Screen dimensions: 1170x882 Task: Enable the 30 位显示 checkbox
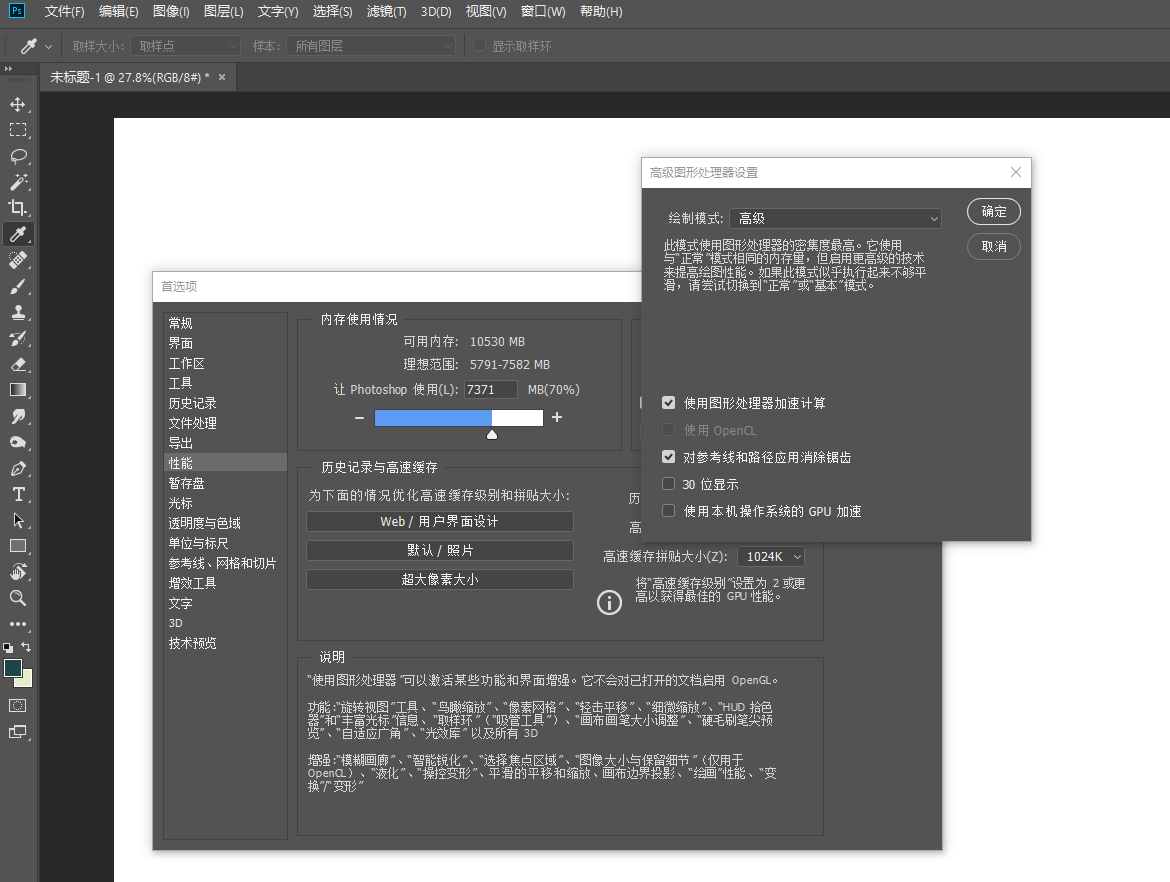coord(668,483)
